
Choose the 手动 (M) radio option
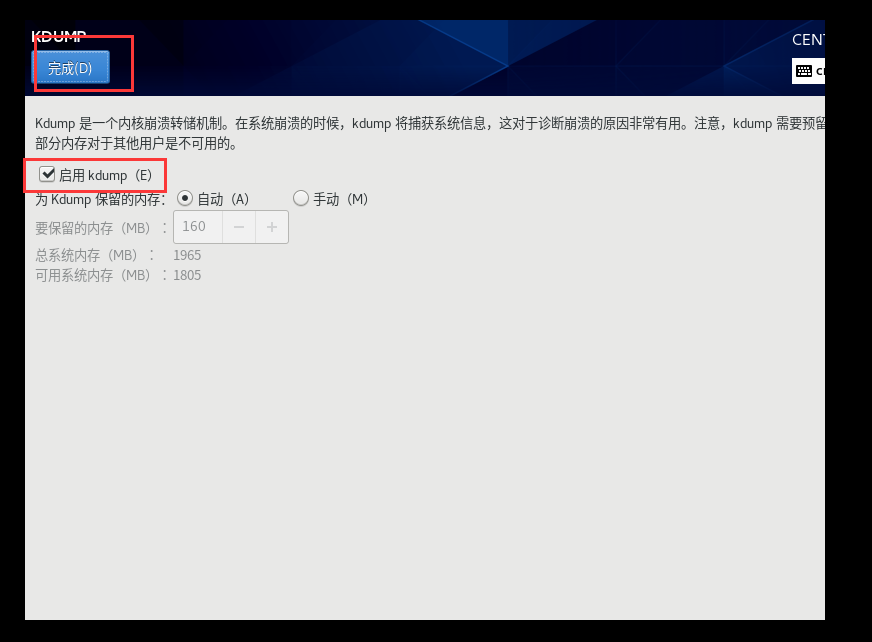coord(301,198)
